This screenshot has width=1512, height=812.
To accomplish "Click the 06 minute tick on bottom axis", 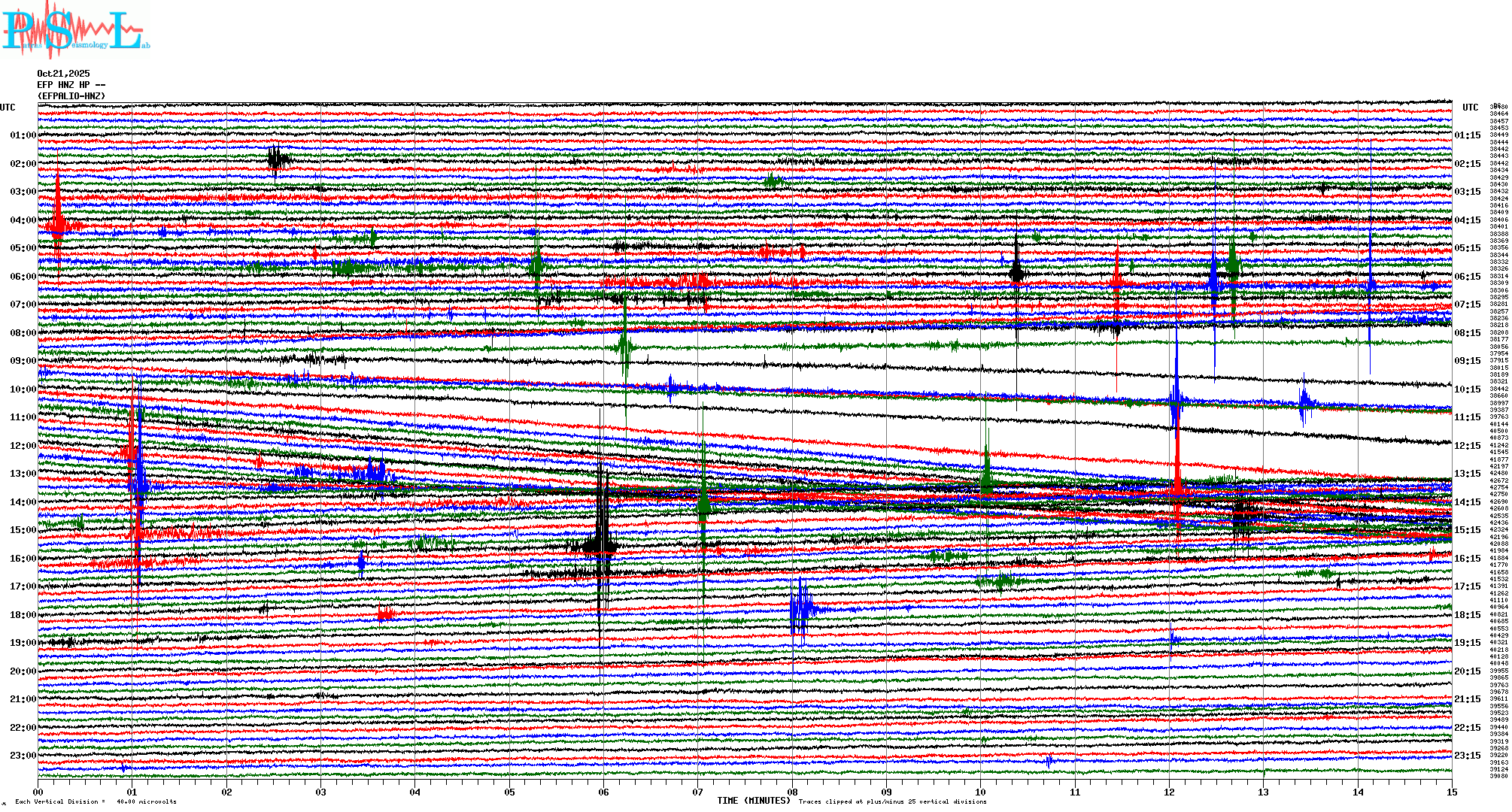I will click(x=603, y=792).
